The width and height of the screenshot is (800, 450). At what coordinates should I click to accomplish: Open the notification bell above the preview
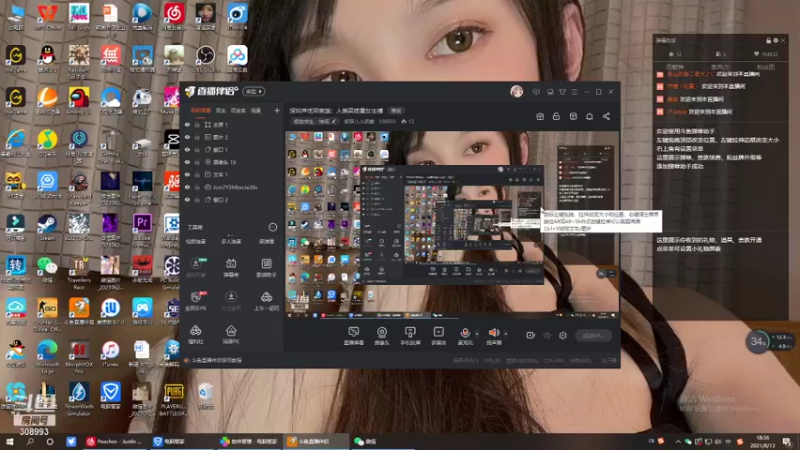(589, 116)
